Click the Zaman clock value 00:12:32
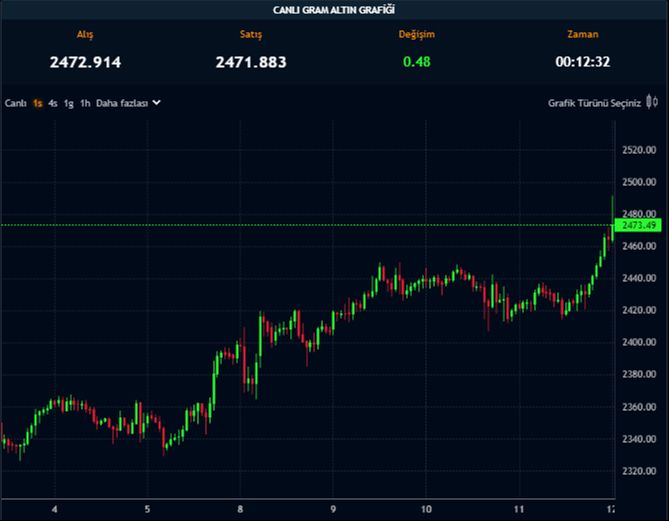Screen dimensions: 669x521 (583, 62)
